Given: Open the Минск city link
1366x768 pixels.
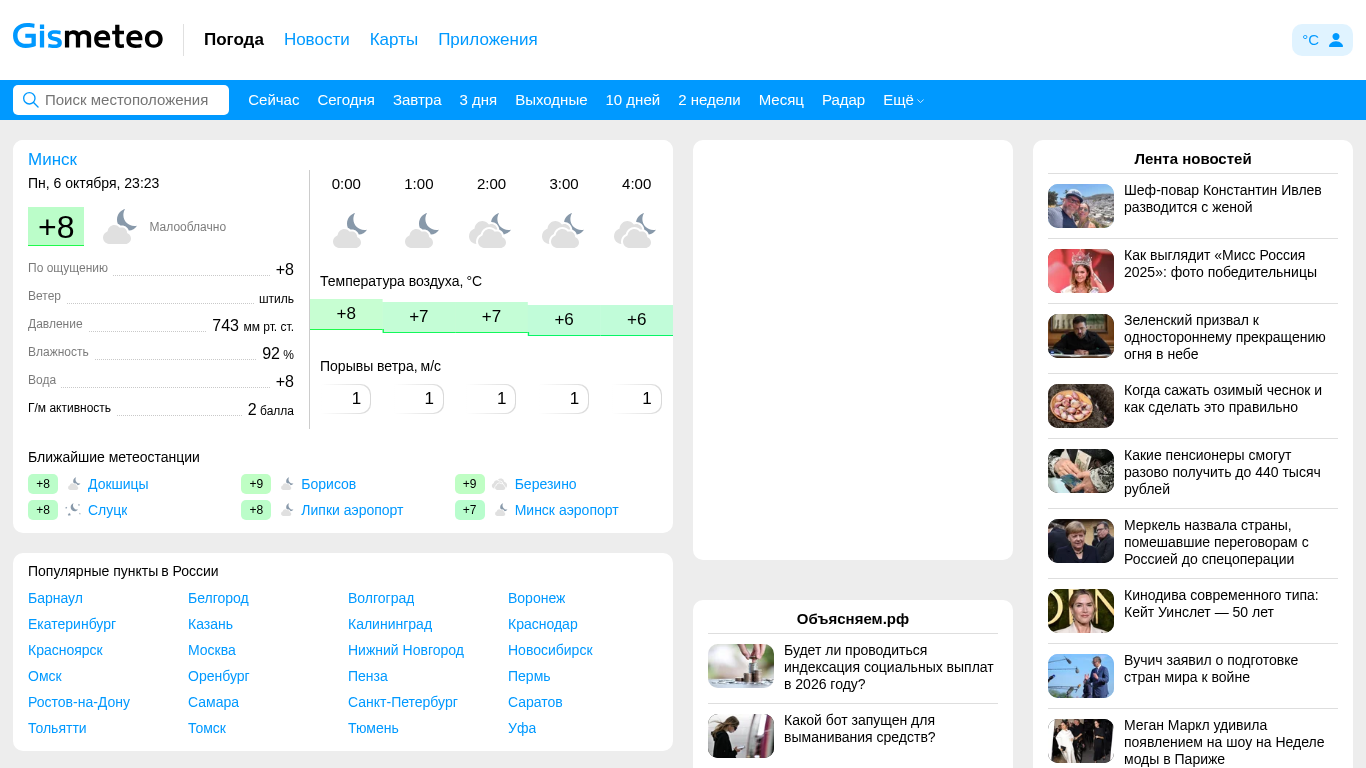Looking at the screenshot, I should pos(52,159).
